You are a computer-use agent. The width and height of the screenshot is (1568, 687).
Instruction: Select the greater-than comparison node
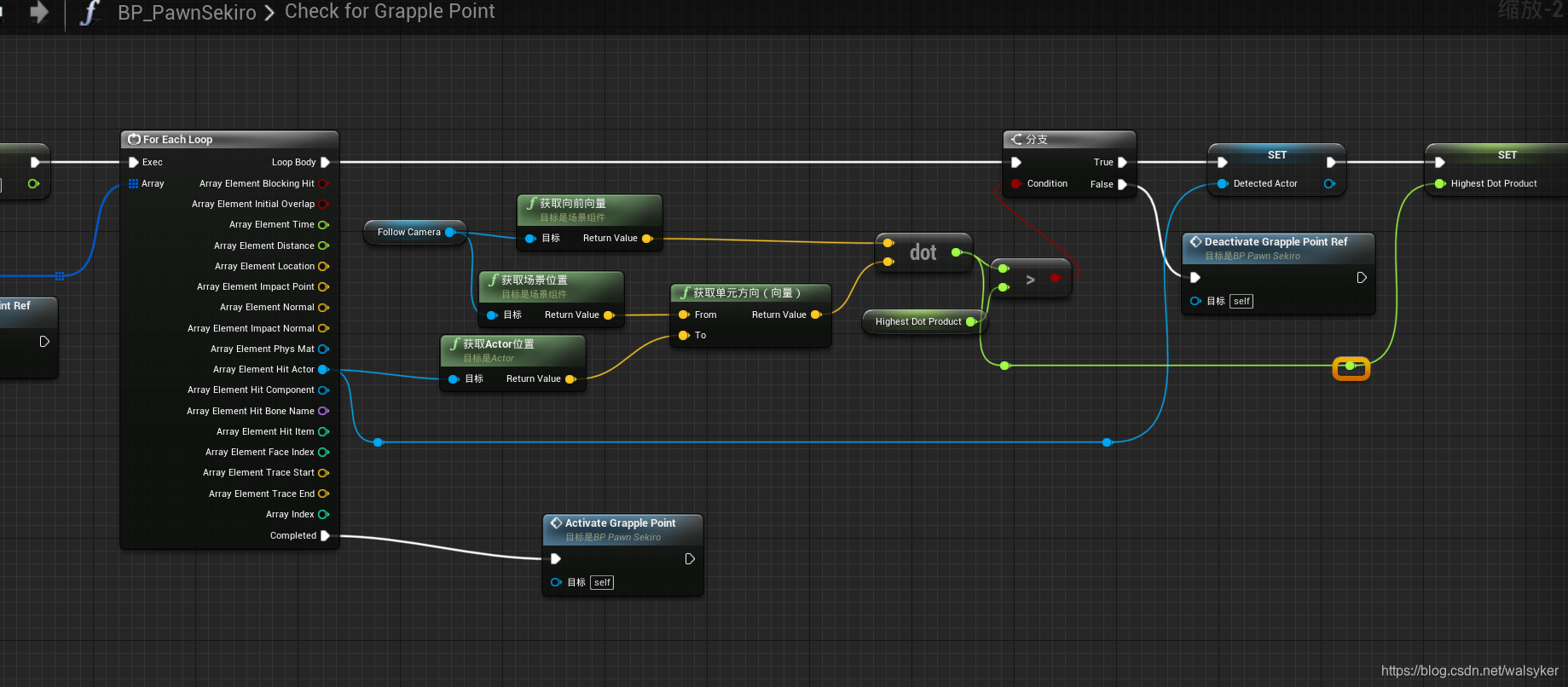(x=1030, y=280)
